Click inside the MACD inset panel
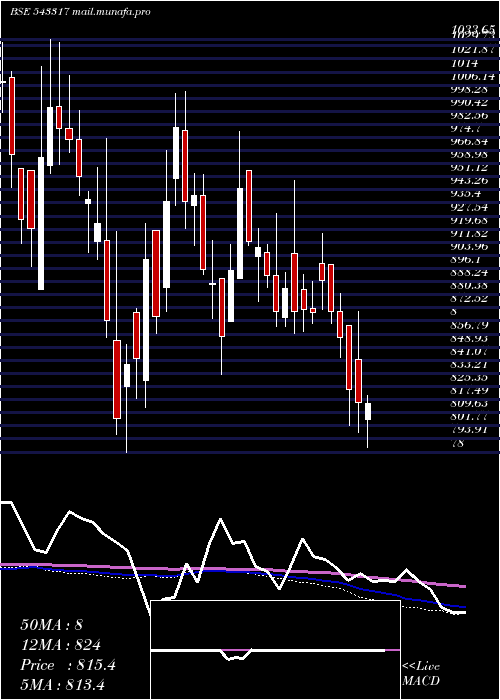Viewport: 500px width, 700px height. point(275,650)
